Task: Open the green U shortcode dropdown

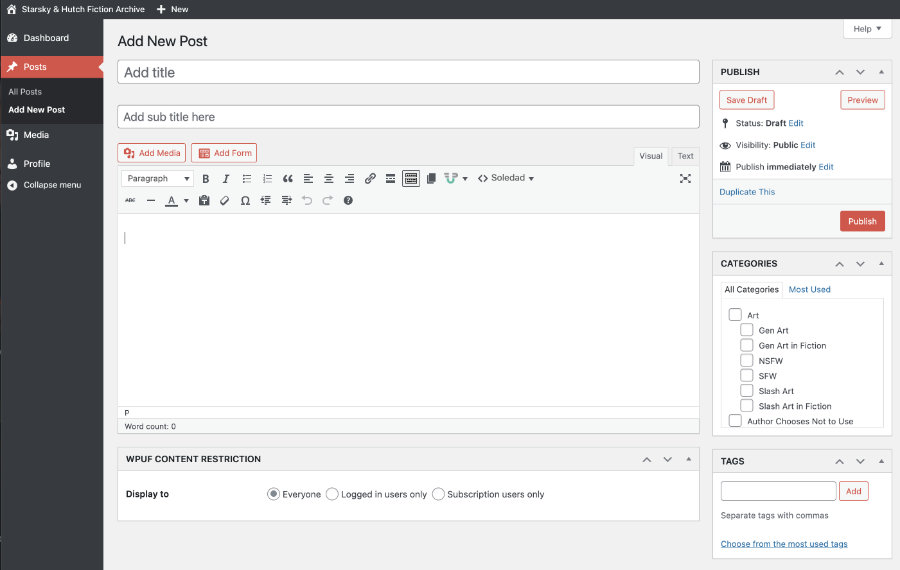Action: point(456,179)
